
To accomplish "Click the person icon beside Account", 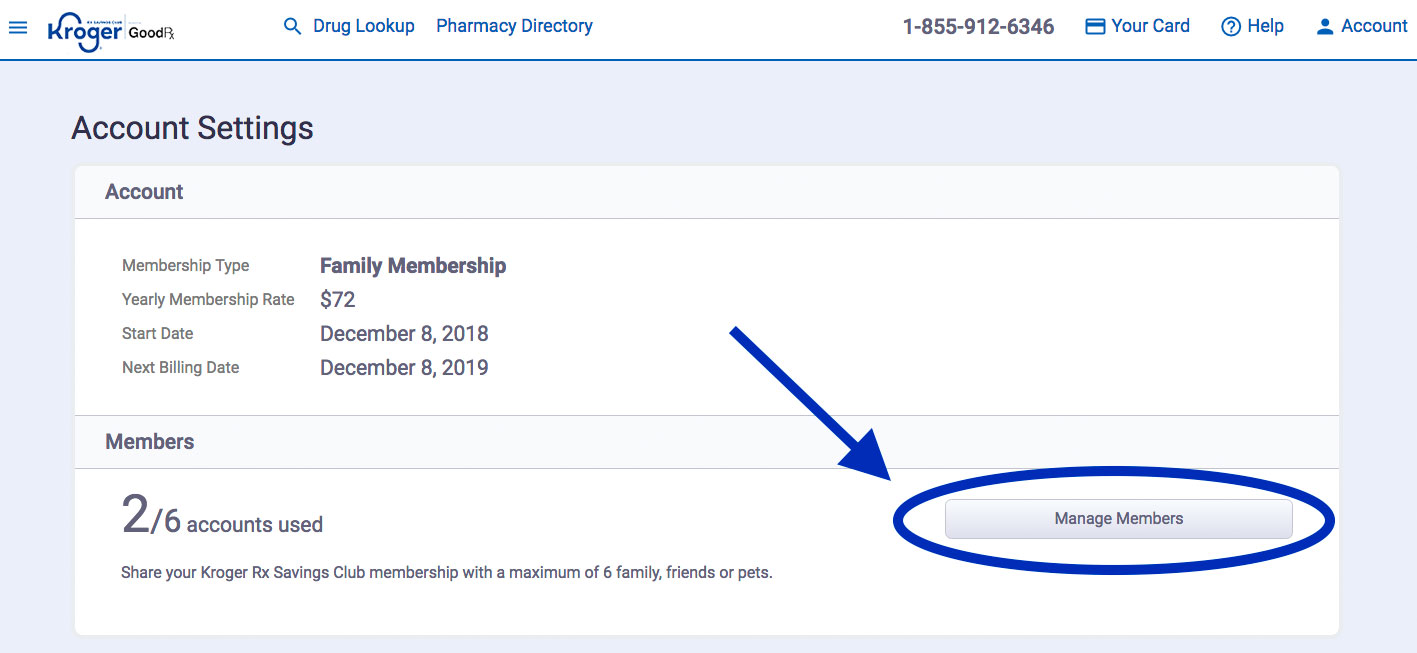I will pyautogui.click(x=1325, y=27).
